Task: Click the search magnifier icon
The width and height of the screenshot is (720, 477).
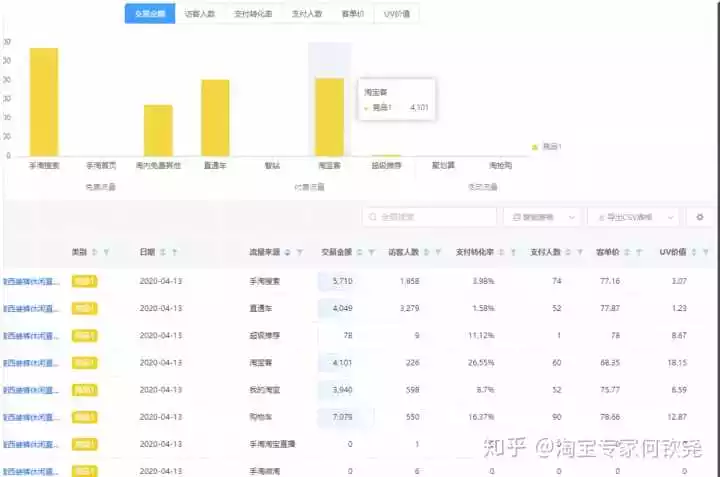Action: tap(373, 217)
